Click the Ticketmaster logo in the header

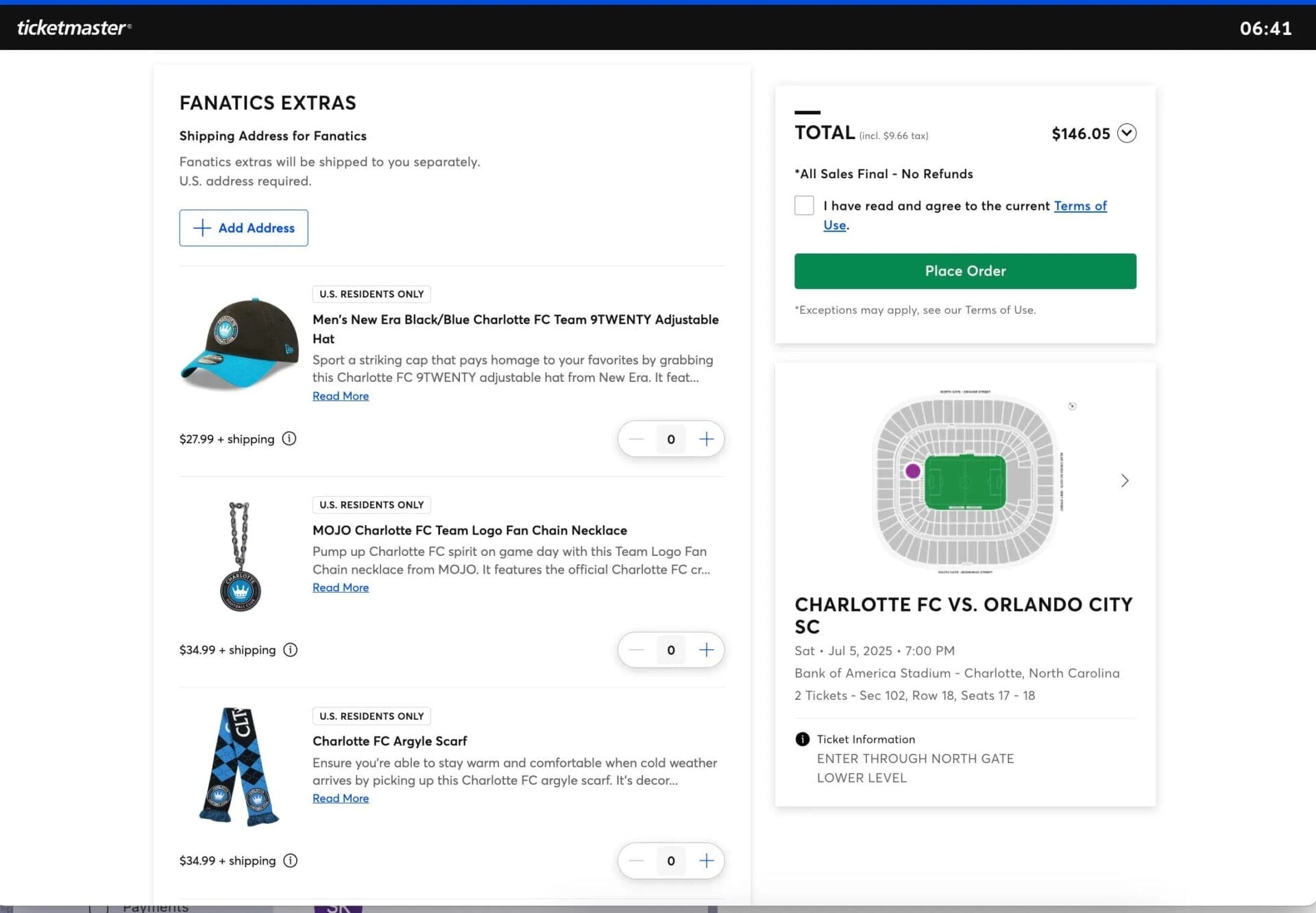tap(74, 27)
